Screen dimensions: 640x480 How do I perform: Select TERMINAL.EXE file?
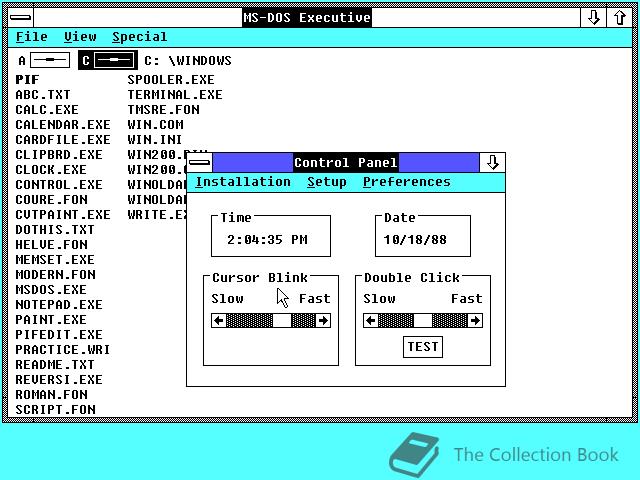point(175,95)
